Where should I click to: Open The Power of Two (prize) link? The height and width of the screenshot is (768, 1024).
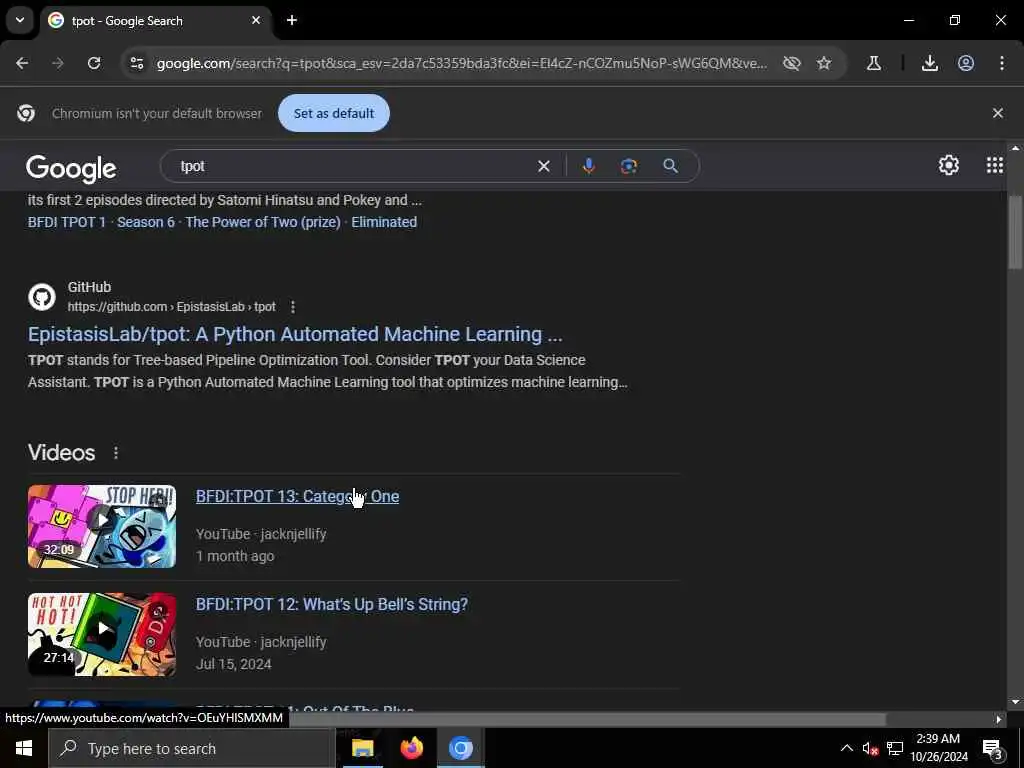tap(263, 222)
